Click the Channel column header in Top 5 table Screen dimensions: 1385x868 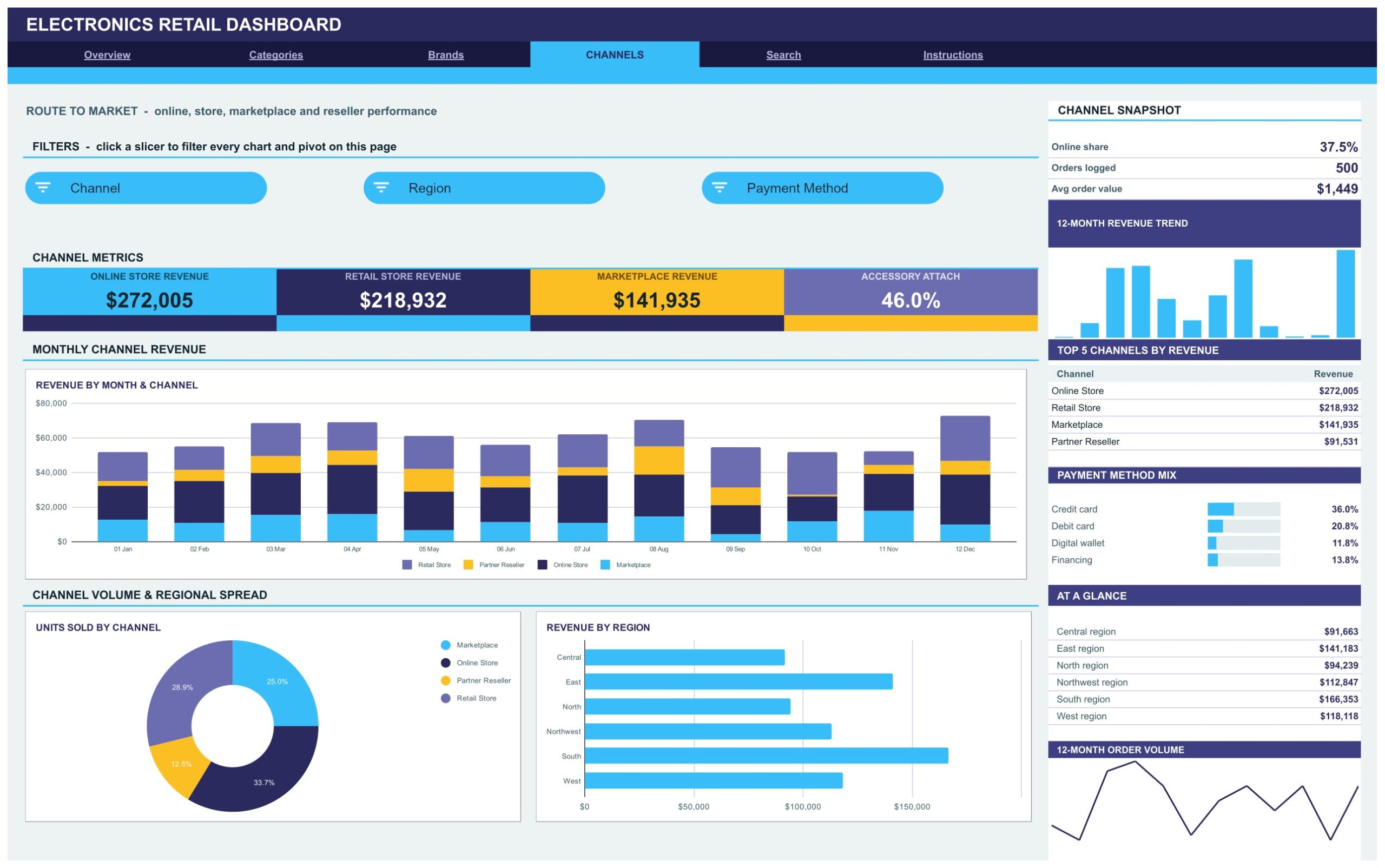click(1075, 374)
